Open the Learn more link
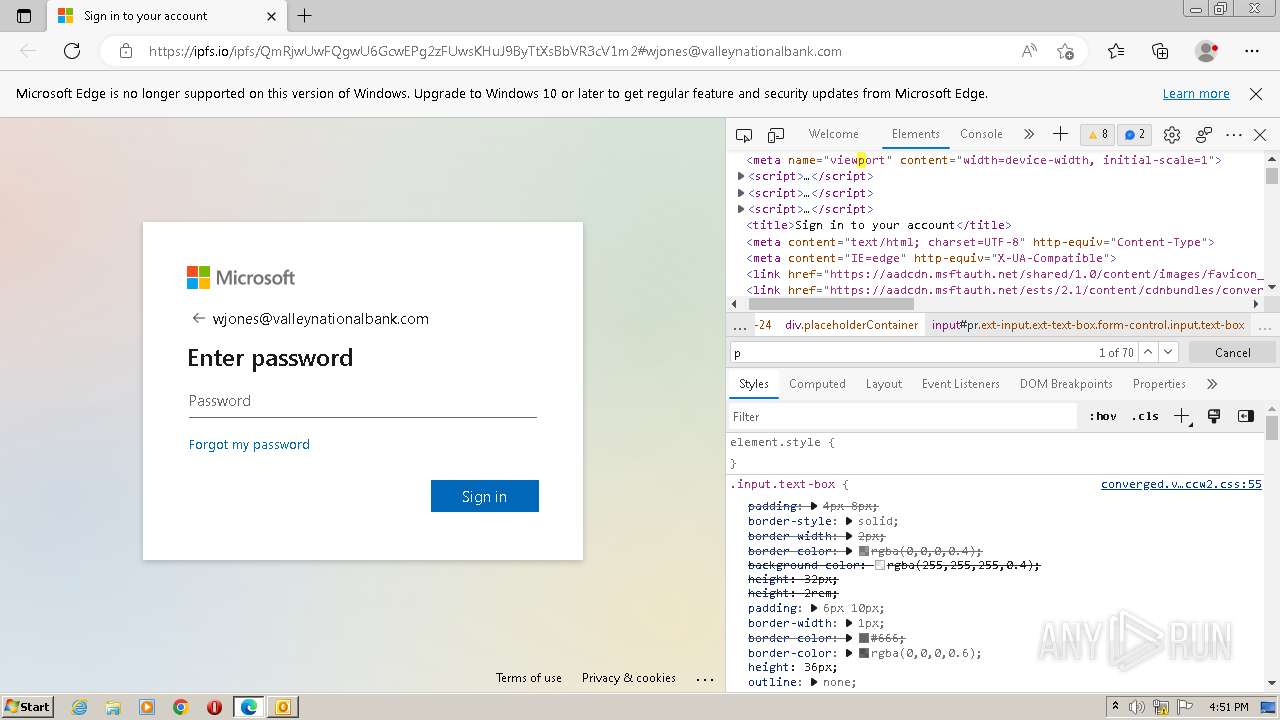The image size is (1280, 720). coord(1196,93)
